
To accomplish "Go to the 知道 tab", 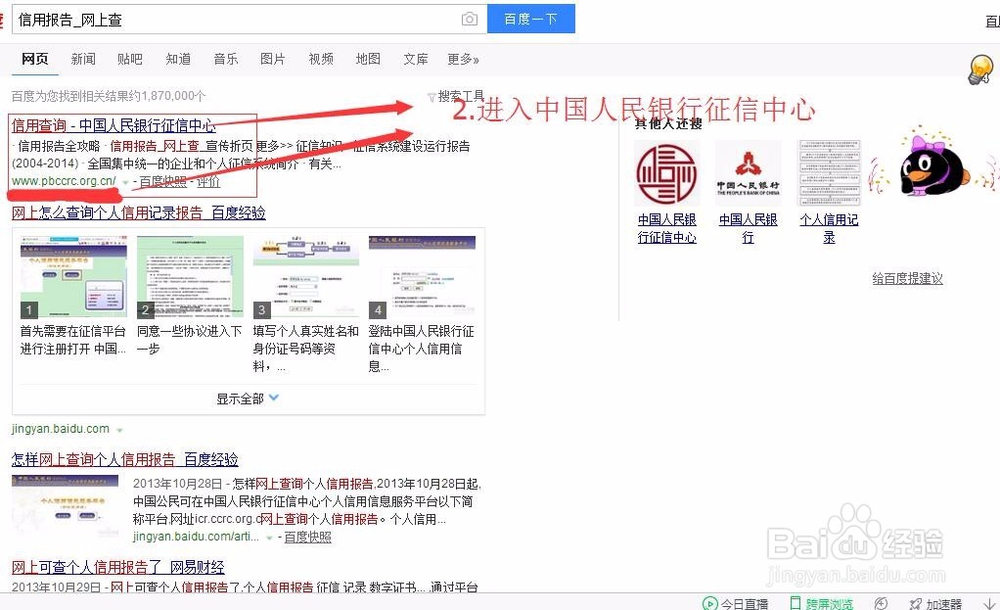I will click(178, 59).
